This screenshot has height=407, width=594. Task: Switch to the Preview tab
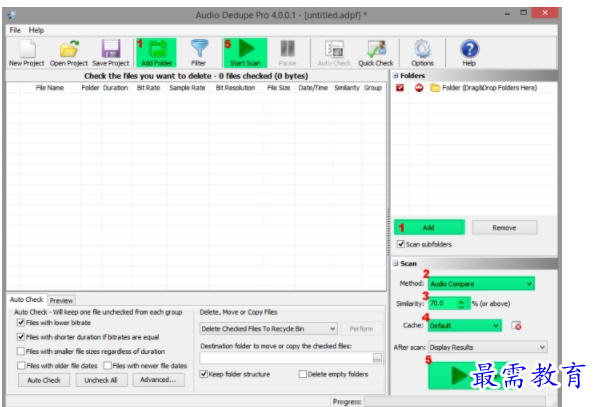[61, 301]
